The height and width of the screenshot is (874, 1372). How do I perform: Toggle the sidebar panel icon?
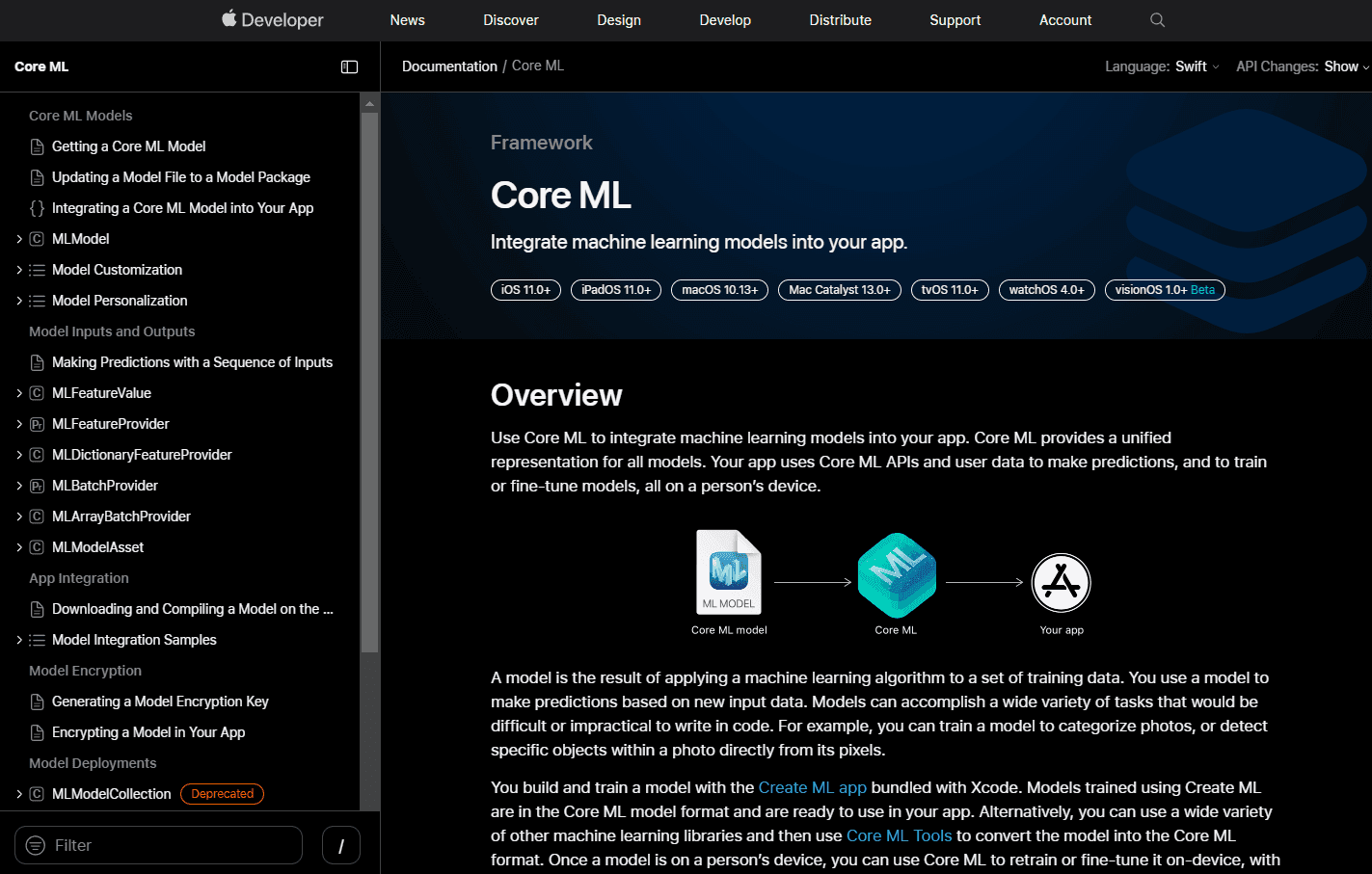point(349,66)
